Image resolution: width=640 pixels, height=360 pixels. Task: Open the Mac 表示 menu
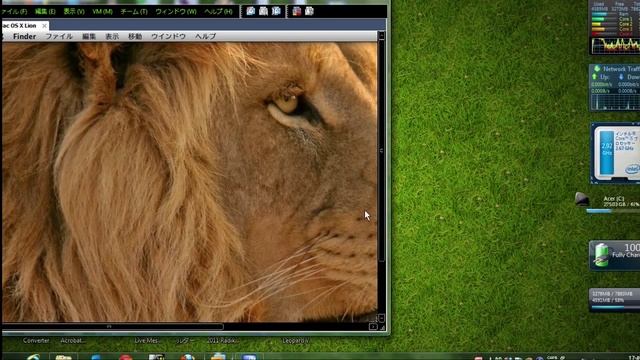[x=112, y=36]
